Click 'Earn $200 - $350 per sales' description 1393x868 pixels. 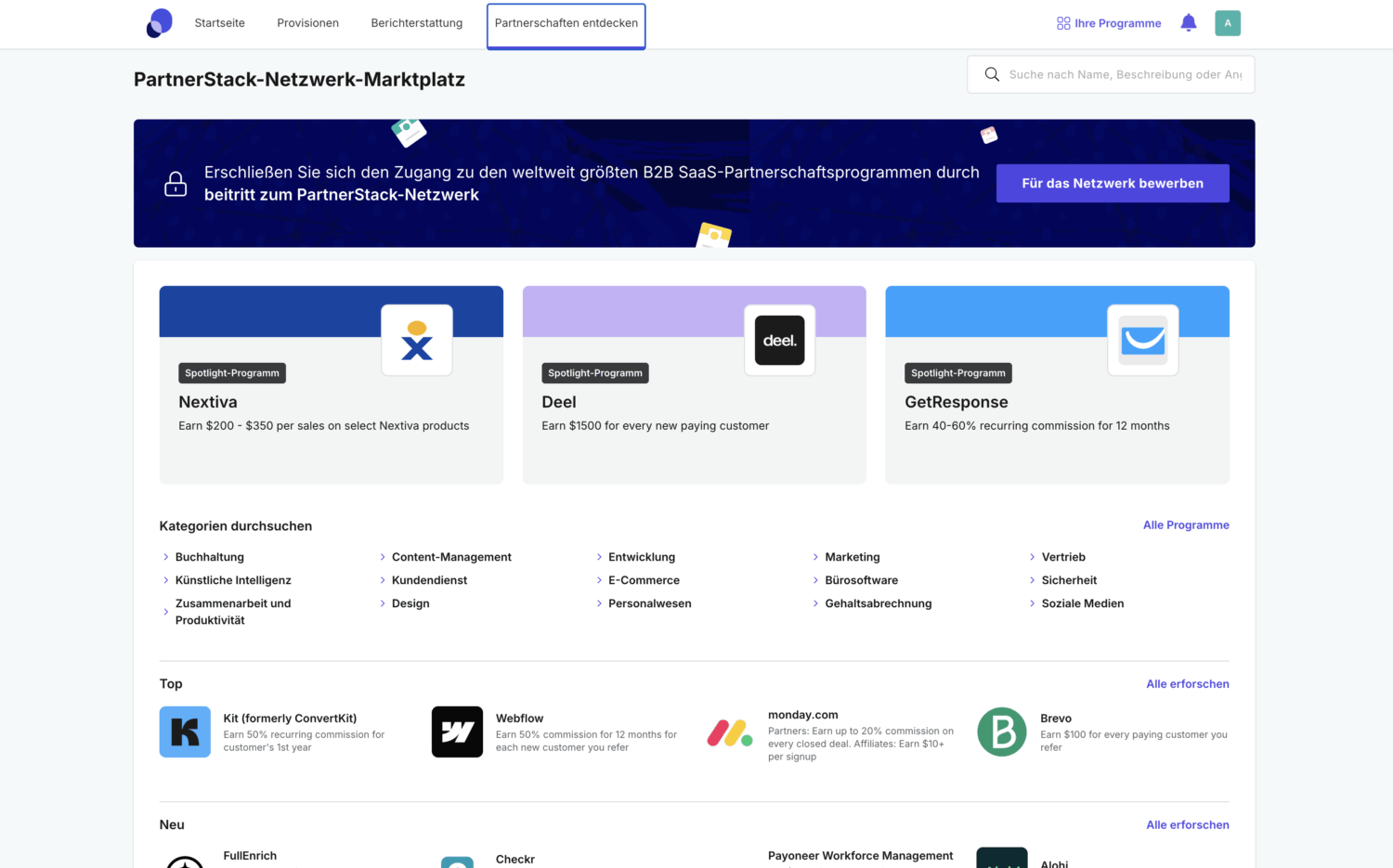point(324,426)
